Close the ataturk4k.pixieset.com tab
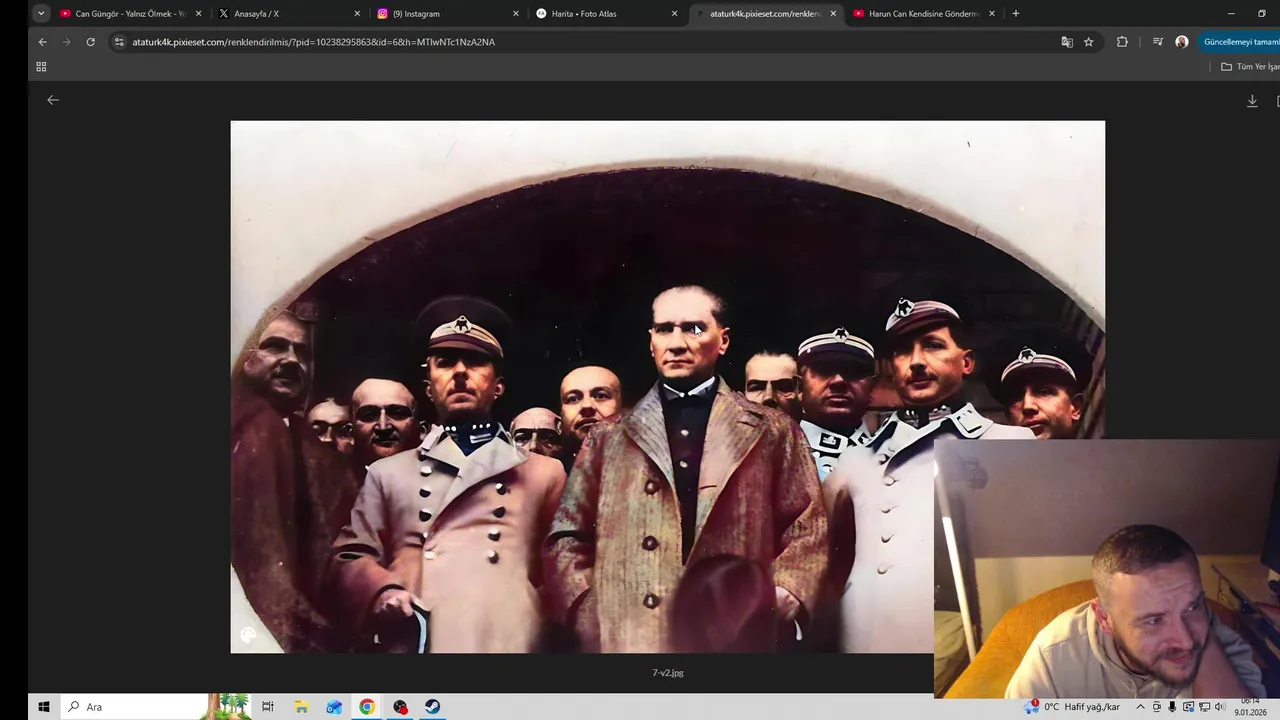Viewport: 1280px width, 720px height. click(x=833, y=14)
